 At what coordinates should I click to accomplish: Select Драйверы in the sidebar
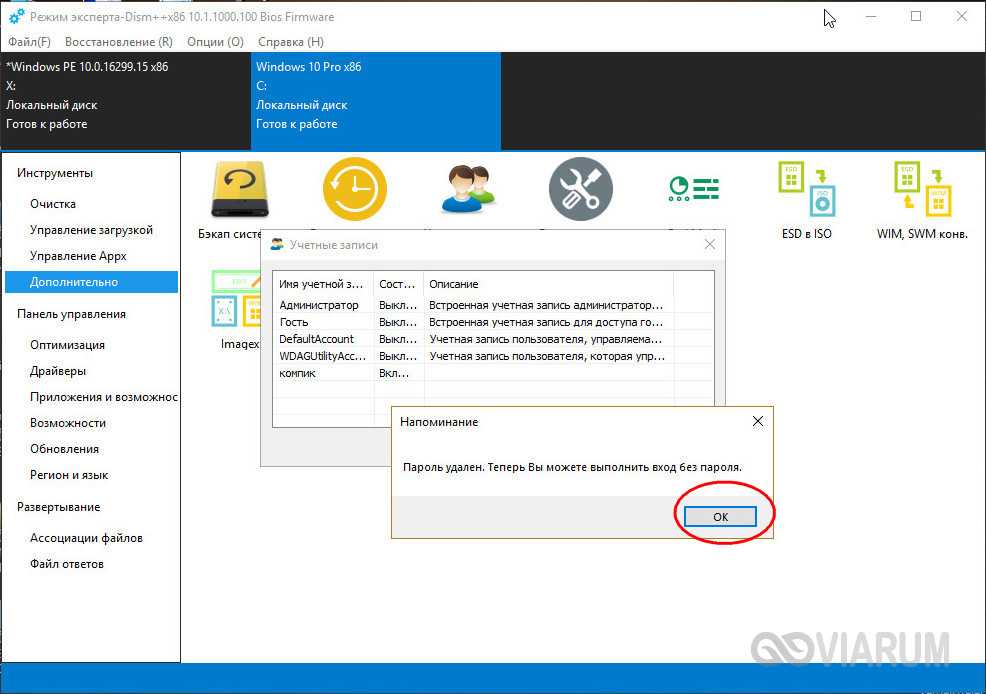point(58,371)
